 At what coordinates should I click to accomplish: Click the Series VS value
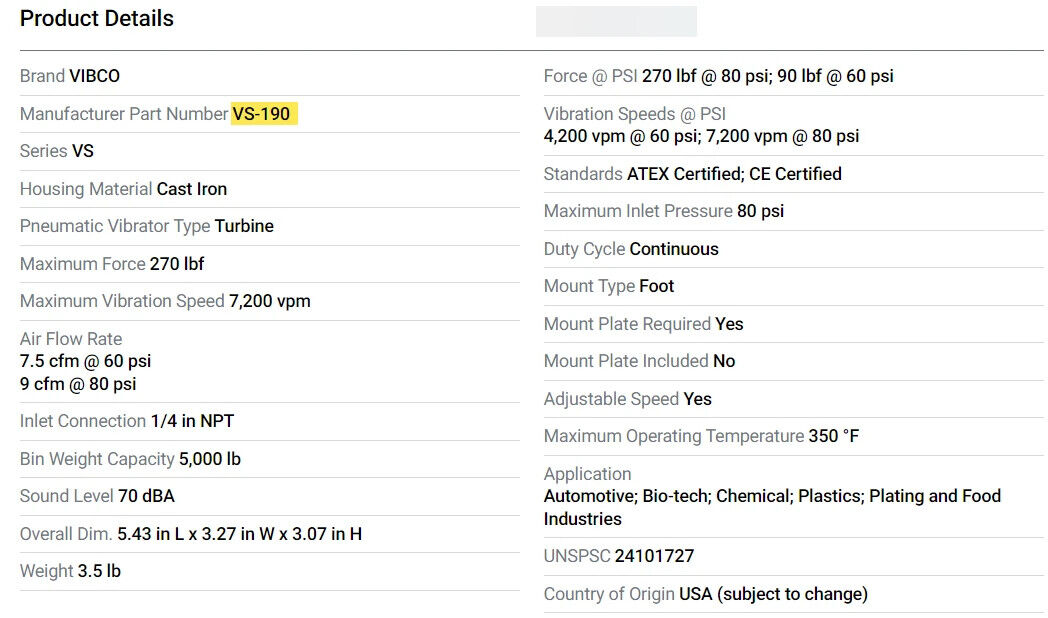point(83,151)
